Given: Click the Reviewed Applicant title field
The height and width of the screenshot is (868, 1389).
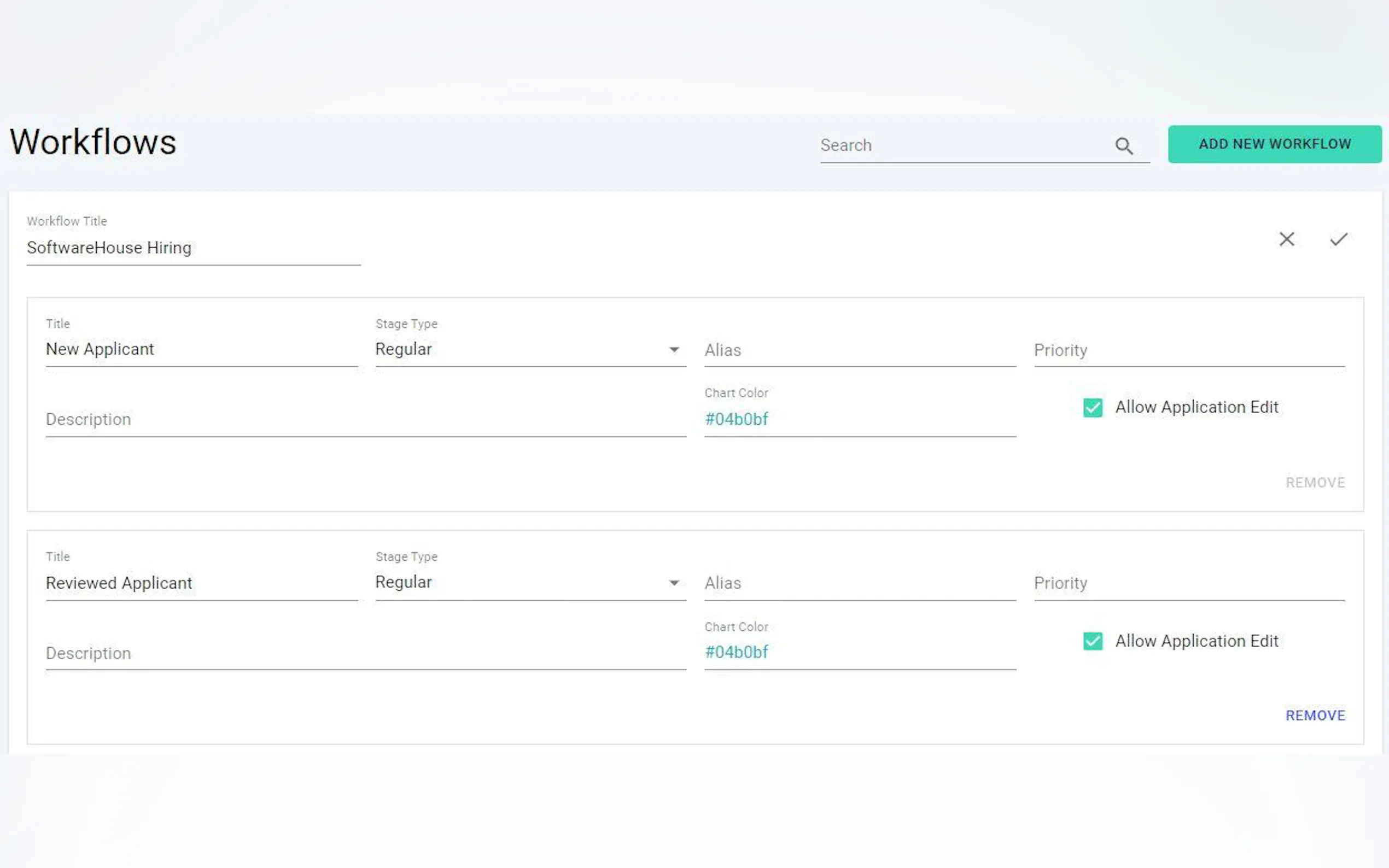Looking at the screenshot, I should (x=201, y=583).
